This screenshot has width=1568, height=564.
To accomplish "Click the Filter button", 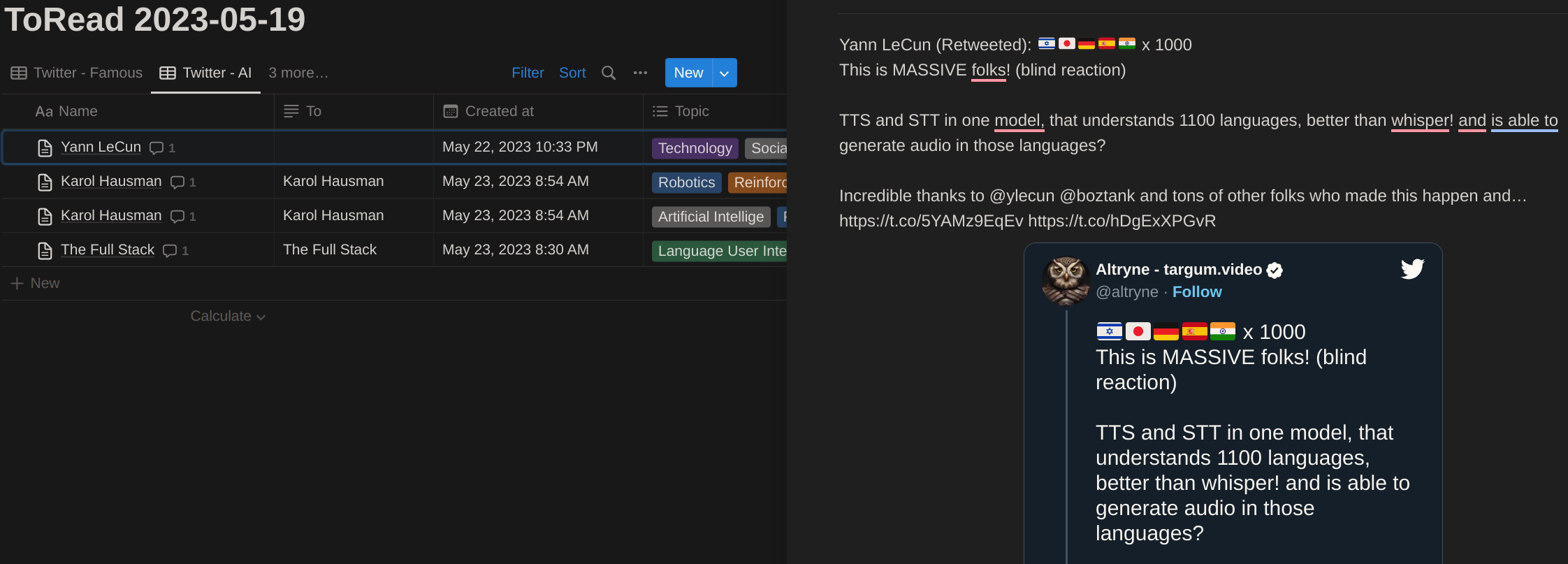I will [528, 73].
